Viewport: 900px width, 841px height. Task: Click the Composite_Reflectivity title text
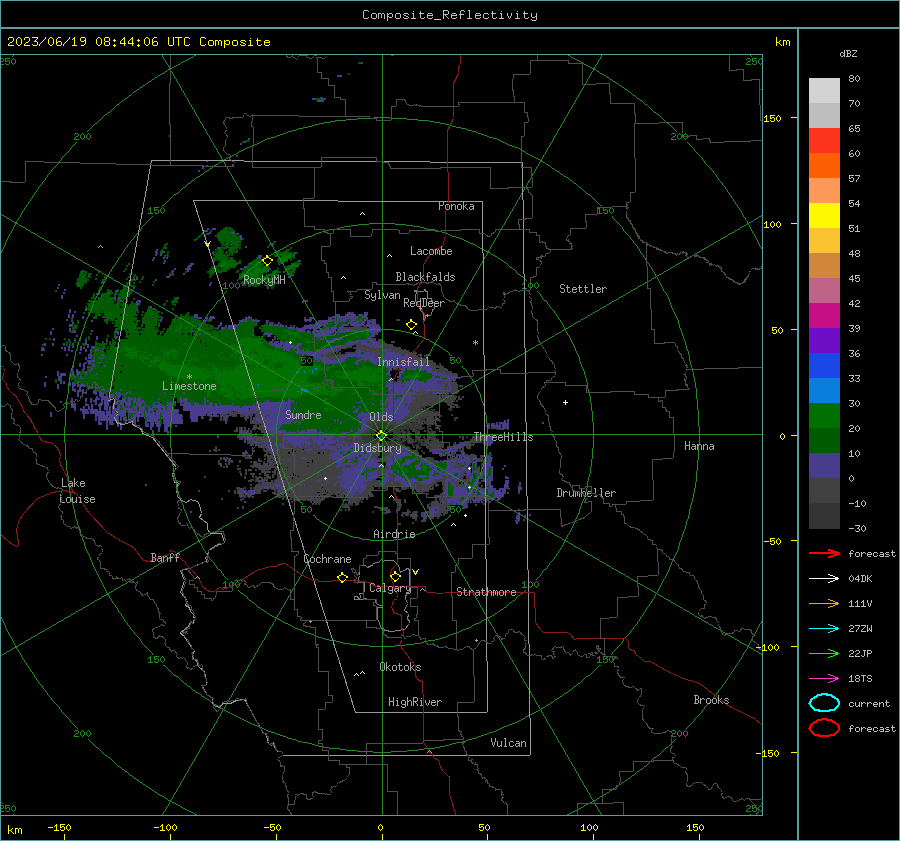(450, 15)
